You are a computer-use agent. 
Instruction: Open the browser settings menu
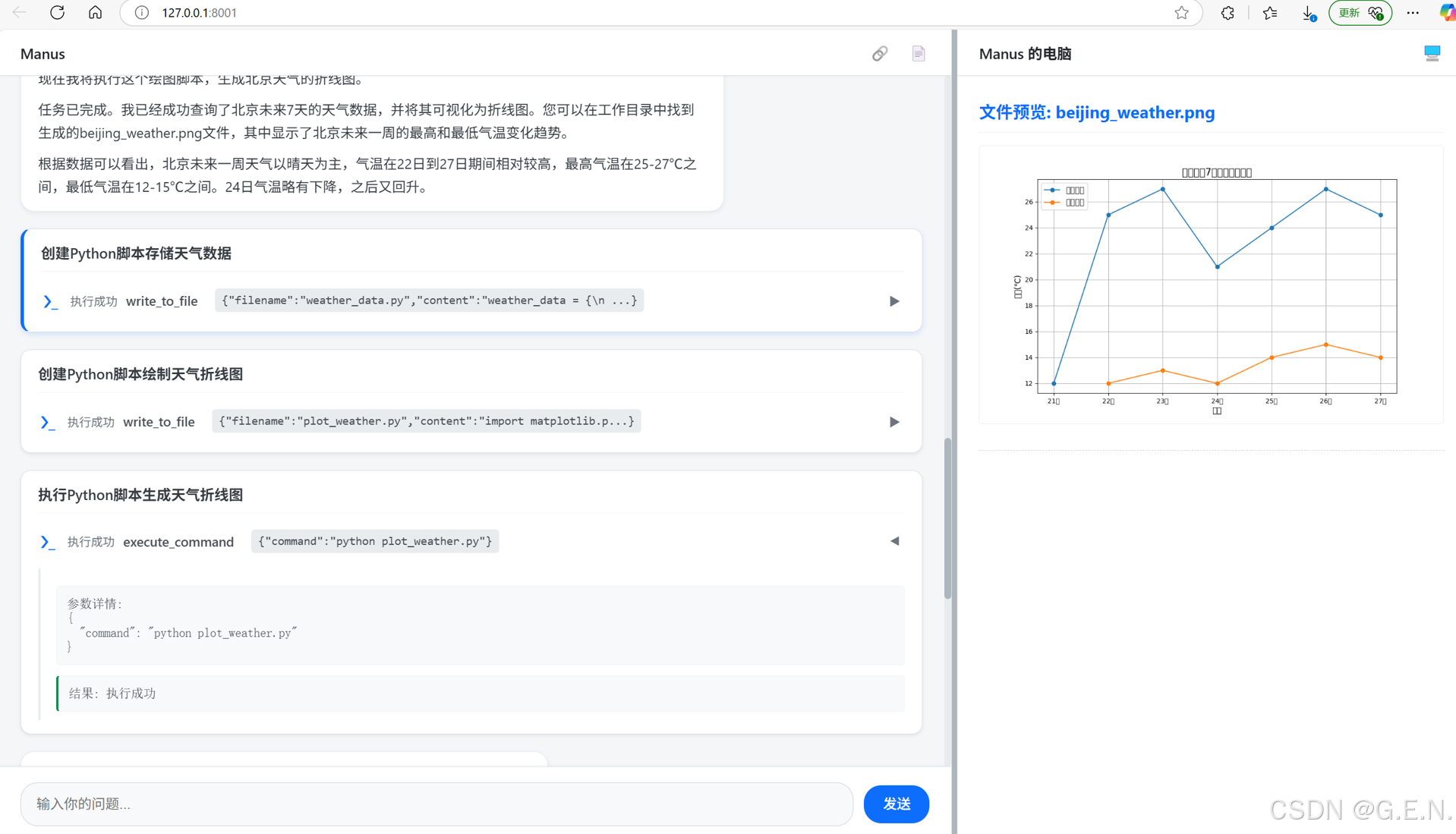[1413, 12]
